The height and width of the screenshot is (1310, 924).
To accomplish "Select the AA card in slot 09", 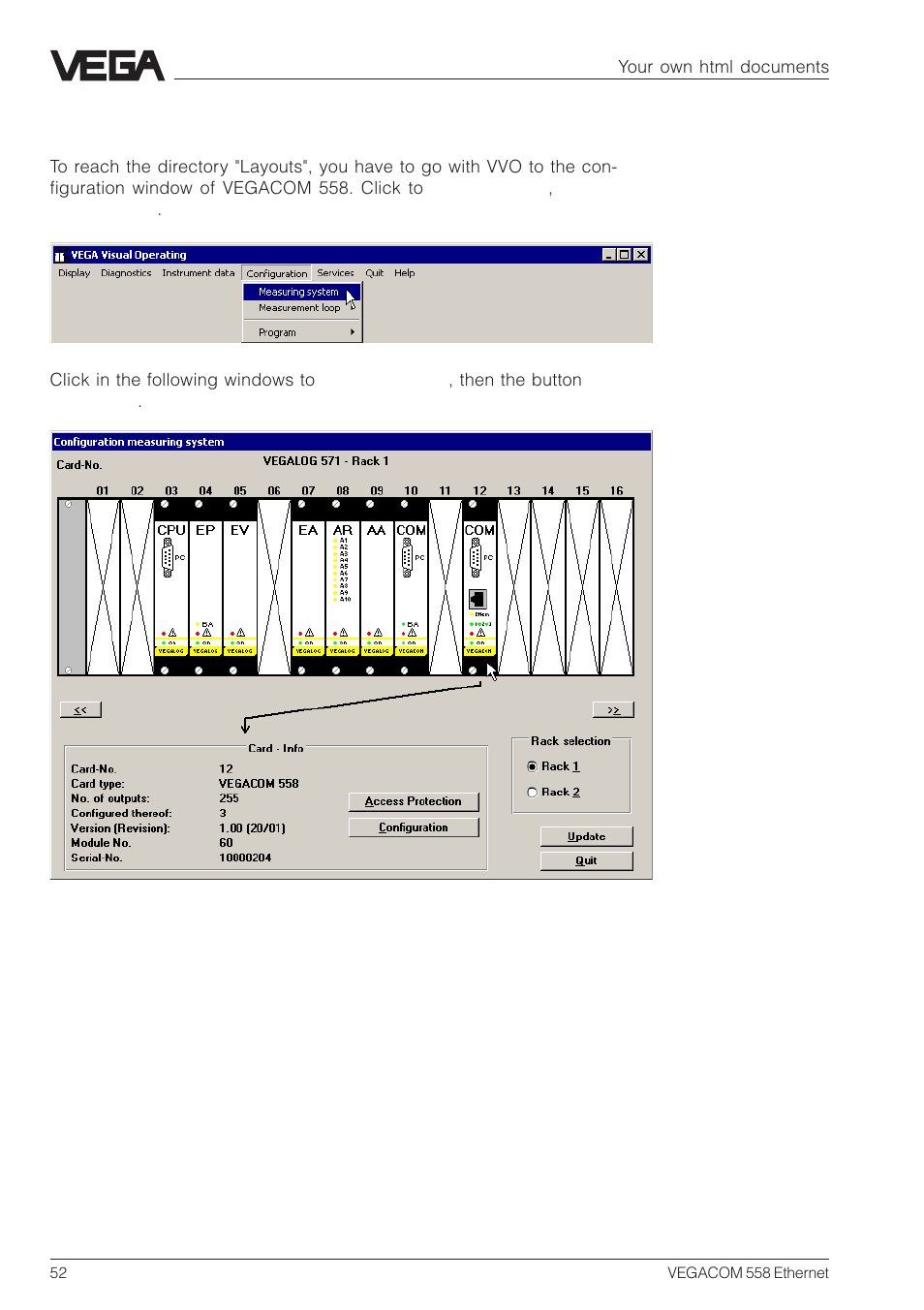I will [x=377, y=587].
